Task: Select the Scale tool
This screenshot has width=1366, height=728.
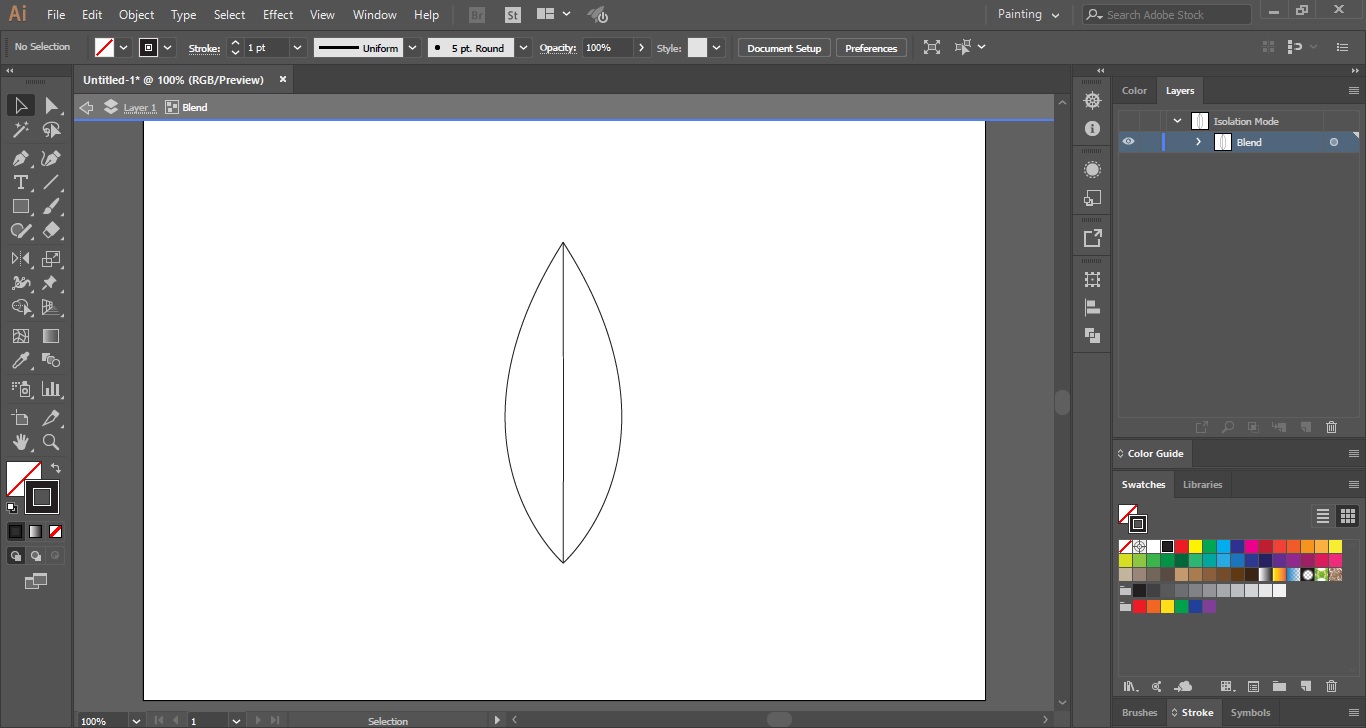Action: (x=51, y=258)
